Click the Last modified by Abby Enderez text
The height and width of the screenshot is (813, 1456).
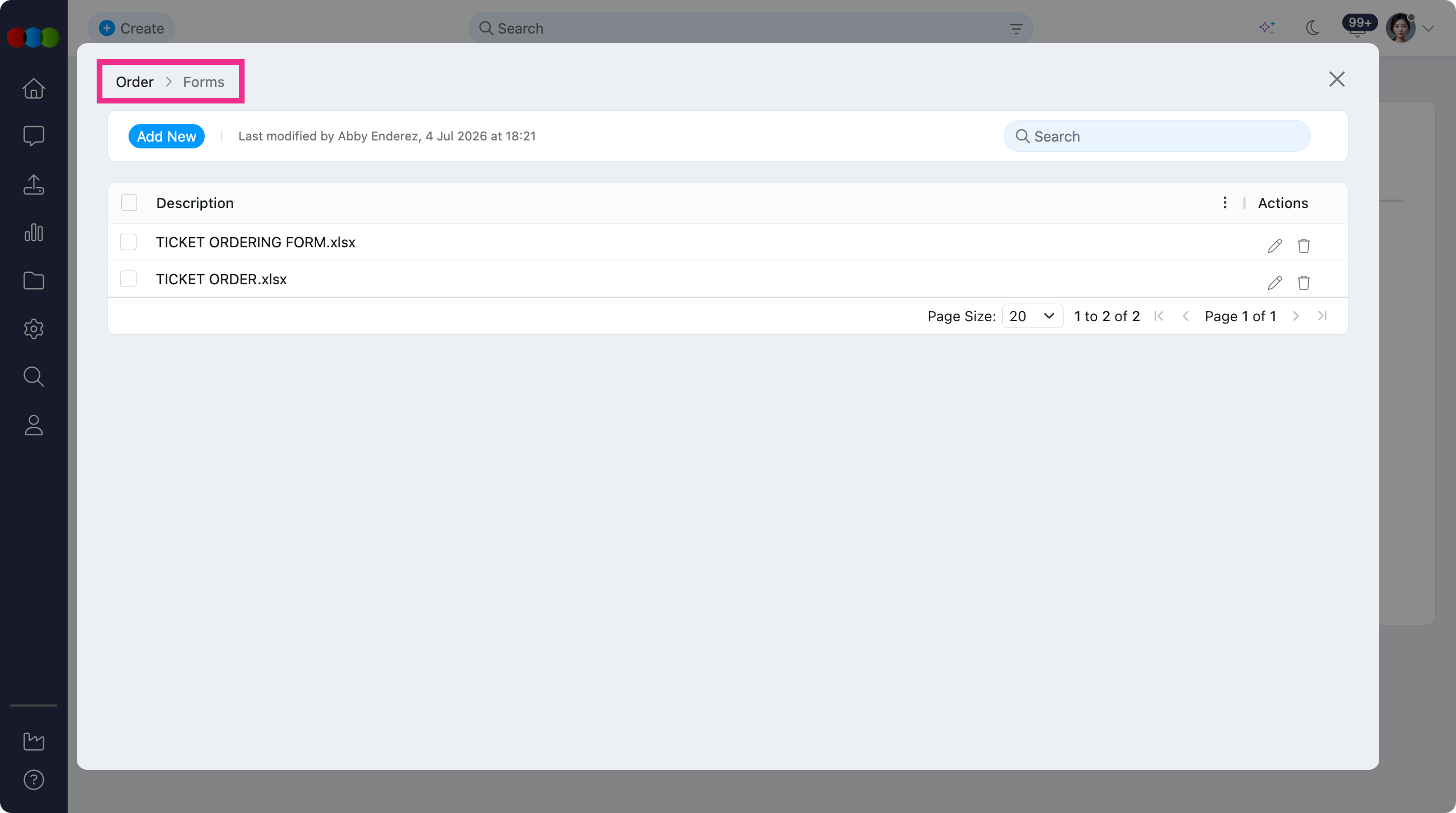387,136
